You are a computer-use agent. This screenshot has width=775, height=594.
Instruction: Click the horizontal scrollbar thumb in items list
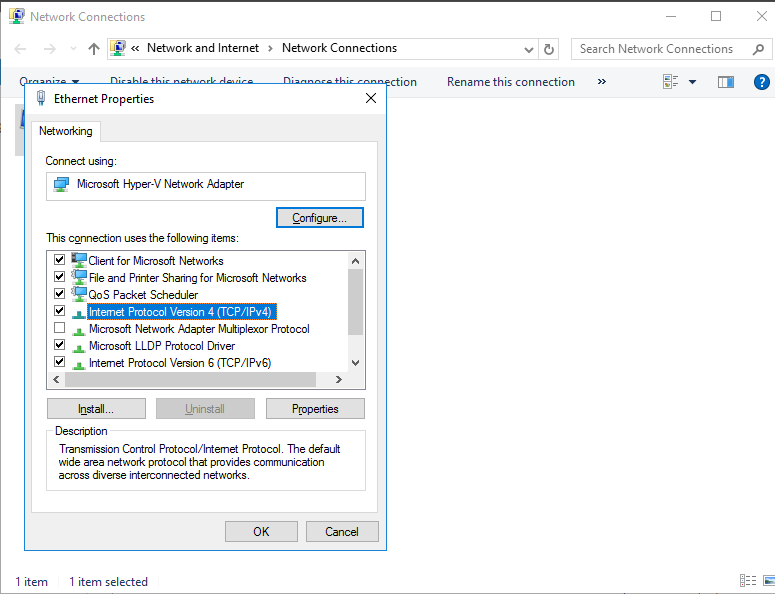tap(190, 380)
